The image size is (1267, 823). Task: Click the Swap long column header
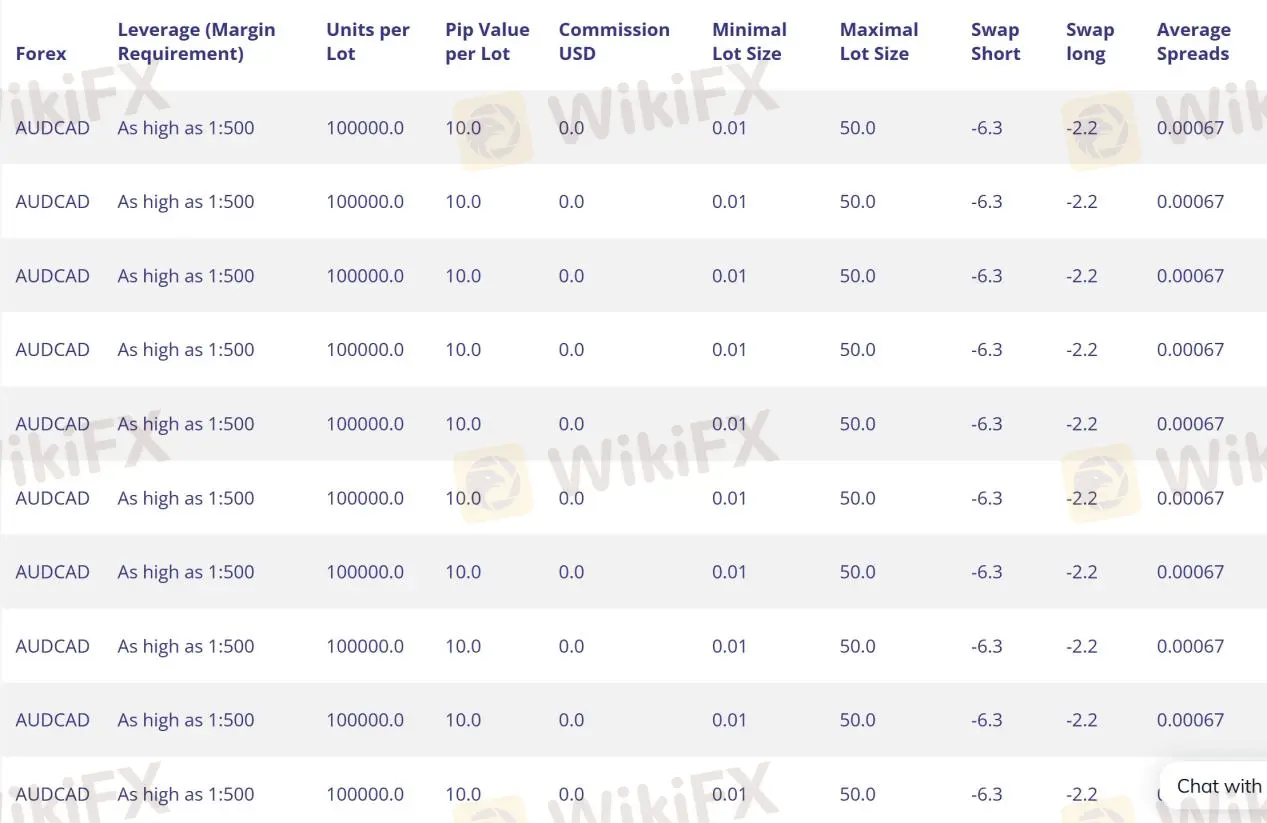(x=1089, y=42)
